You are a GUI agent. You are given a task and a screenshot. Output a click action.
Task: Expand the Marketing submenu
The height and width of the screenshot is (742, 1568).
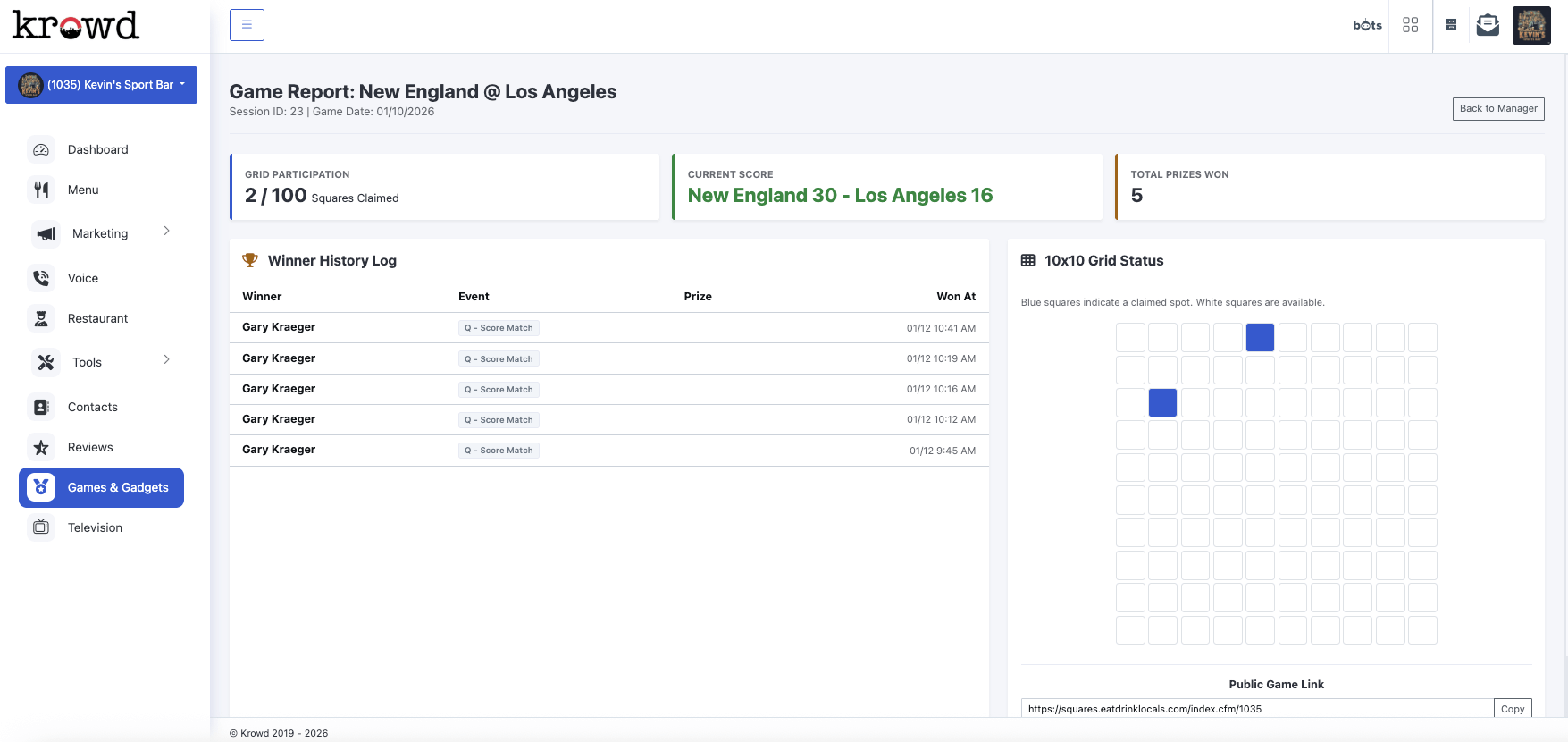pos(166,232)
